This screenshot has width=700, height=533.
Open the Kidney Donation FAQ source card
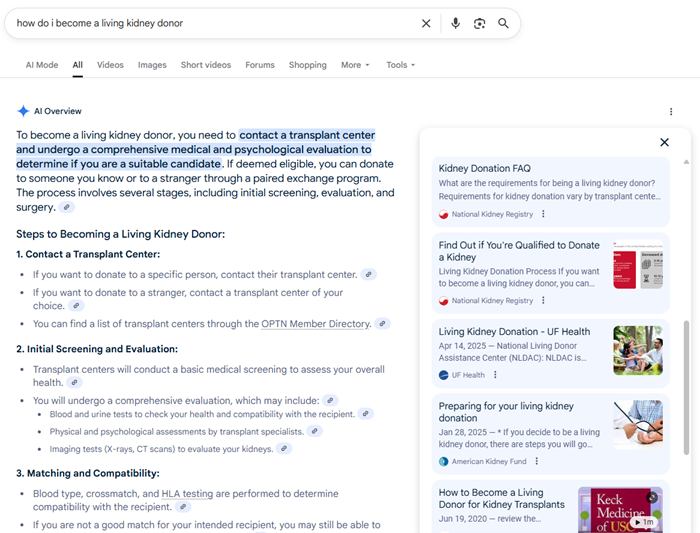[x=550, y=192]
